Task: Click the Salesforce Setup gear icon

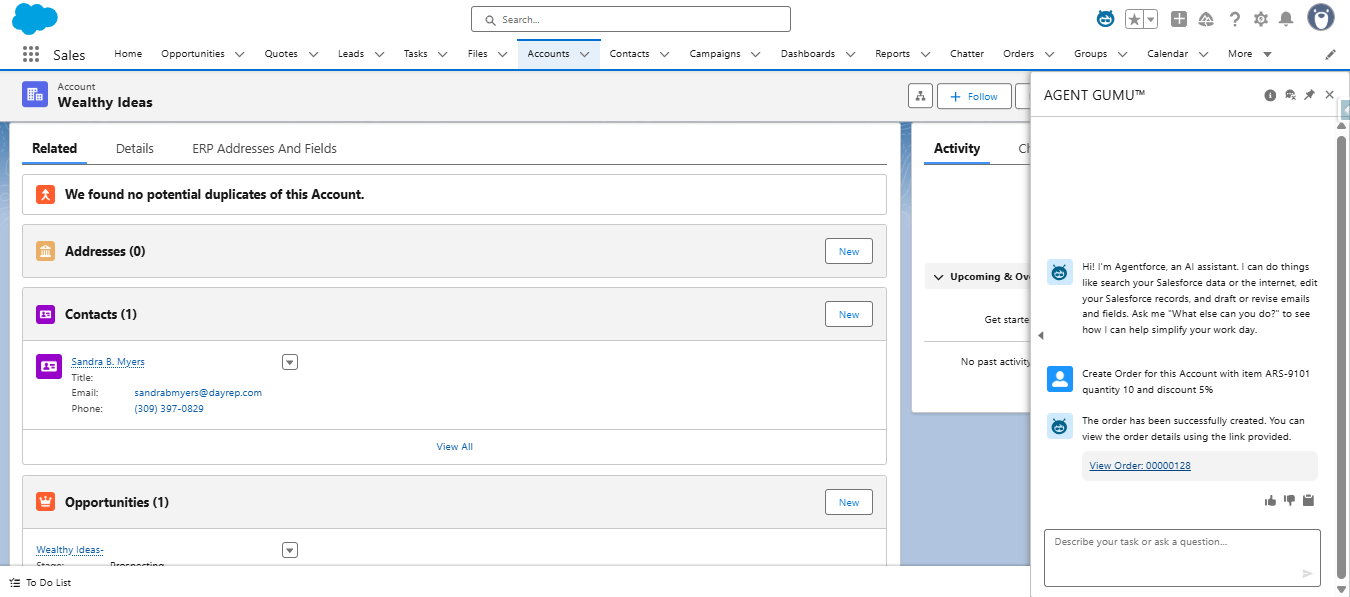Action: pos(1260,19)
